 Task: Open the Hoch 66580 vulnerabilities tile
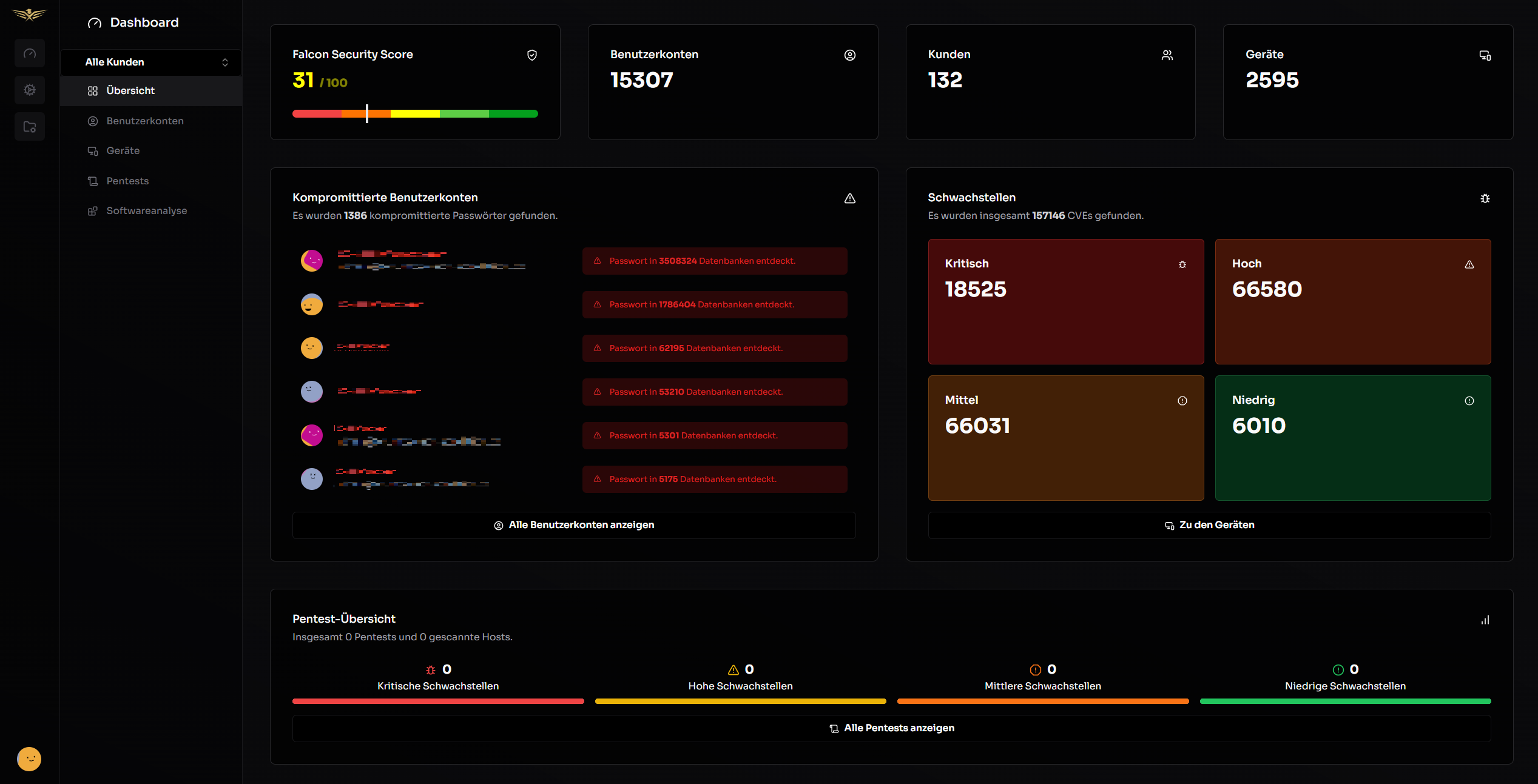coord(1353,301)
